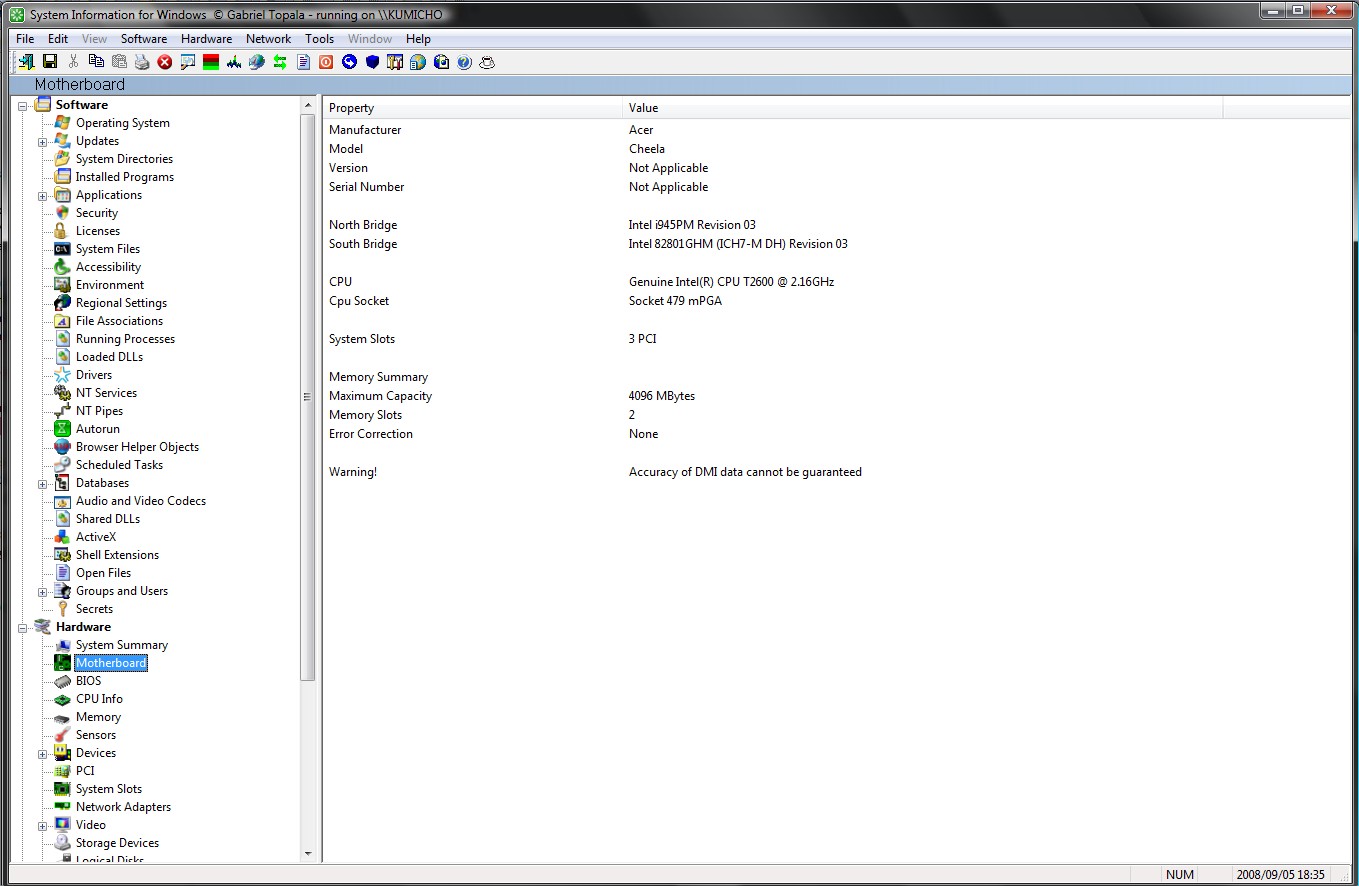The width and height of the screenshot is (1359, 886).
Task: Open Browser Helper Objects tree item
Action: 137,447
